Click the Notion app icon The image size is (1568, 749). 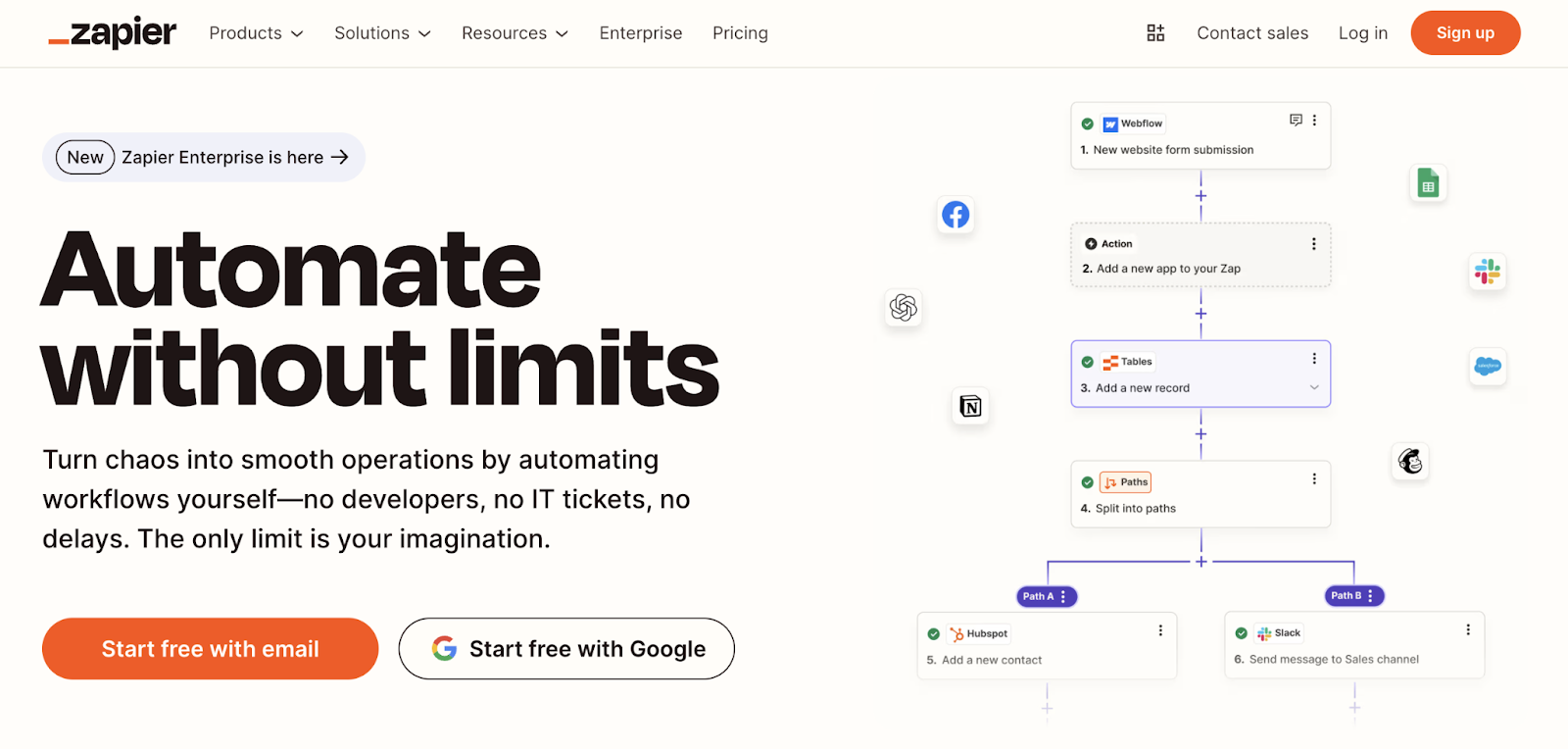970,406
